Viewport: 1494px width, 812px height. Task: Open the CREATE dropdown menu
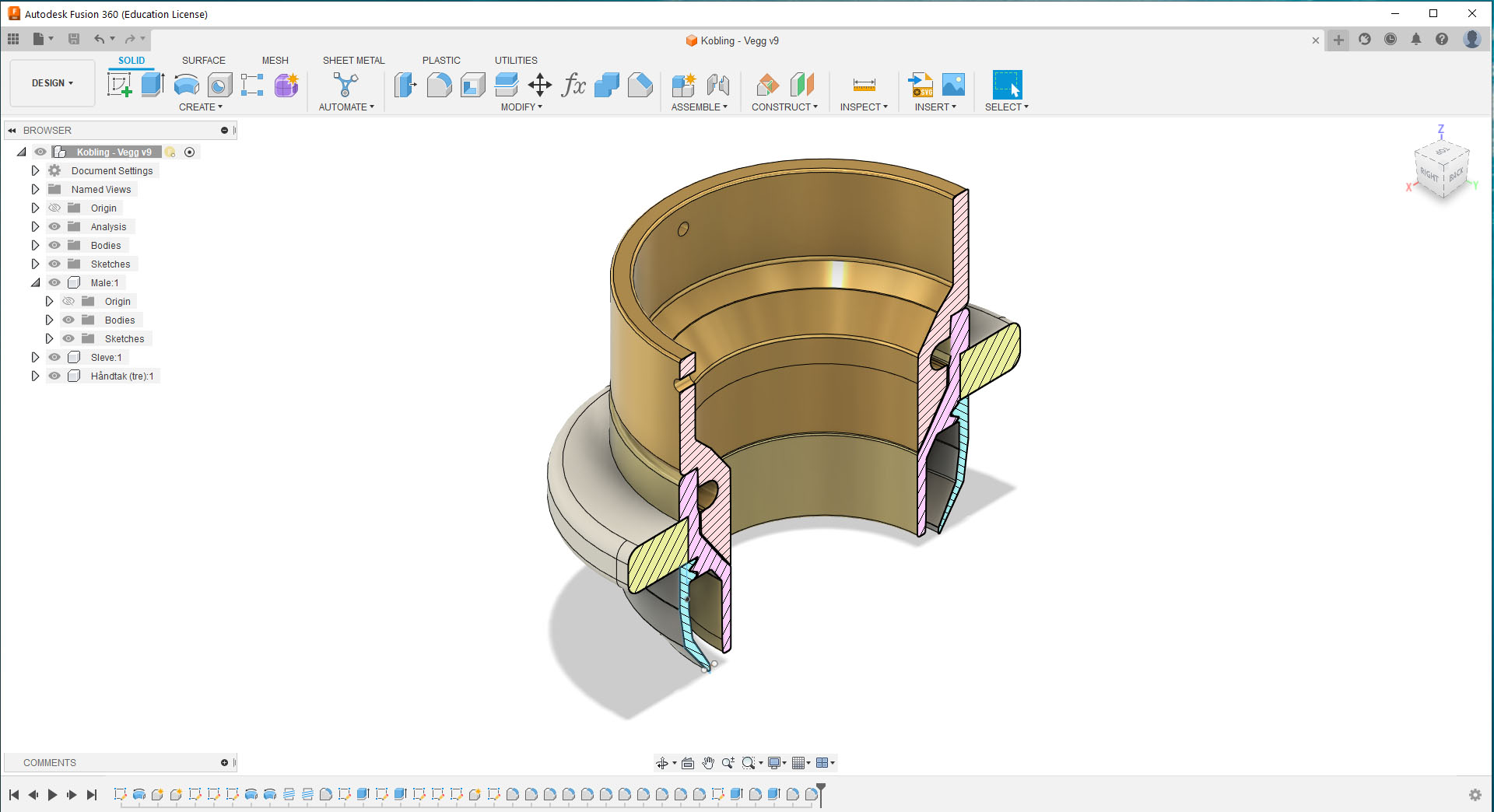point(201,107)
